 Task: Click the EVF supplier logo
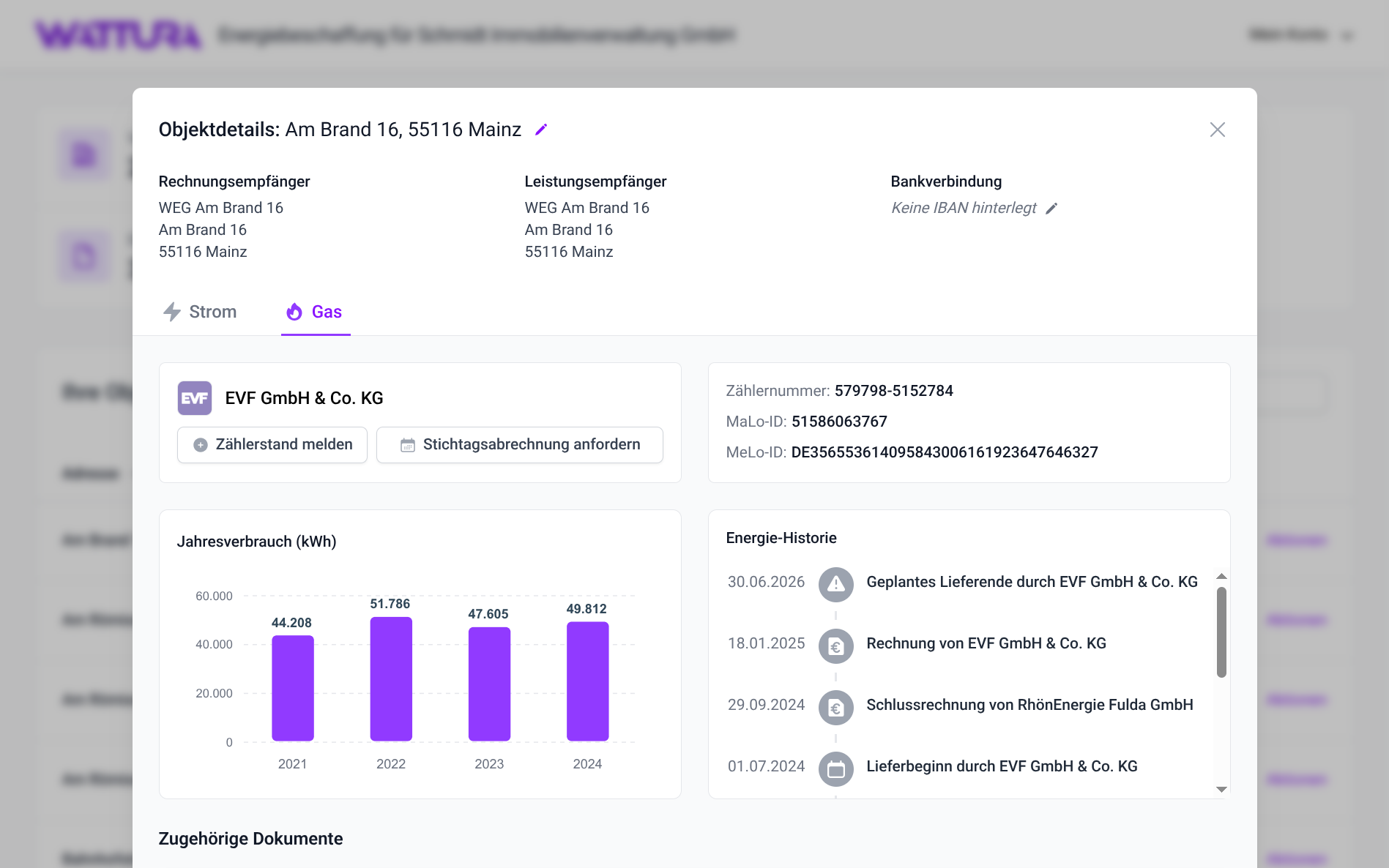click(x=194, y=398)
